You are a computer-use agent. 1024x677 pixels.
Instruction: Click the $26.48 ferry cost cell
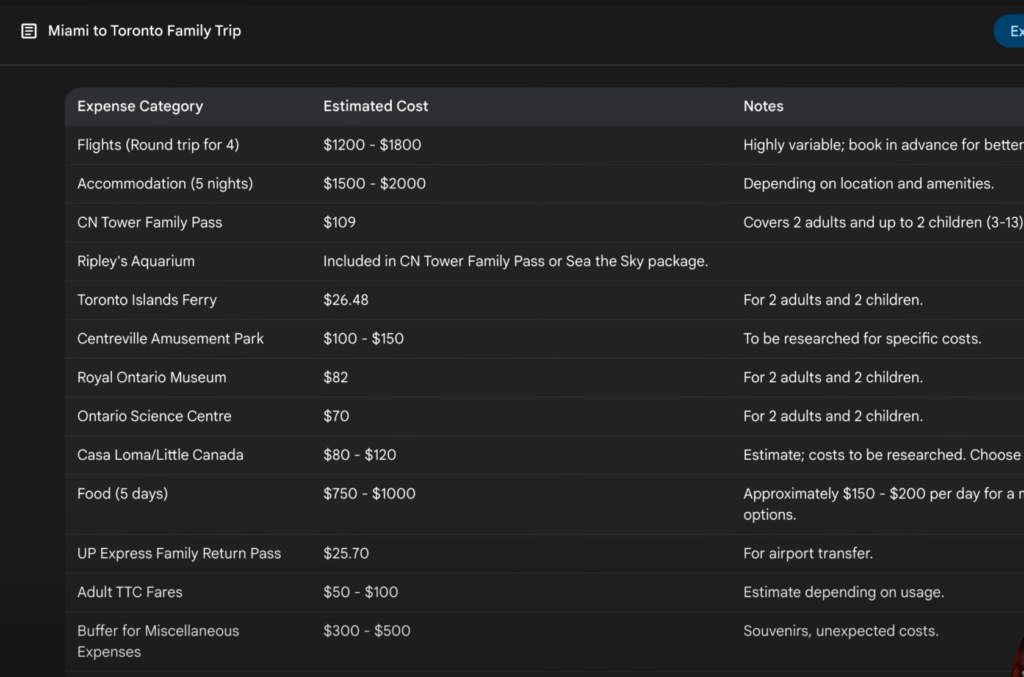345,300
